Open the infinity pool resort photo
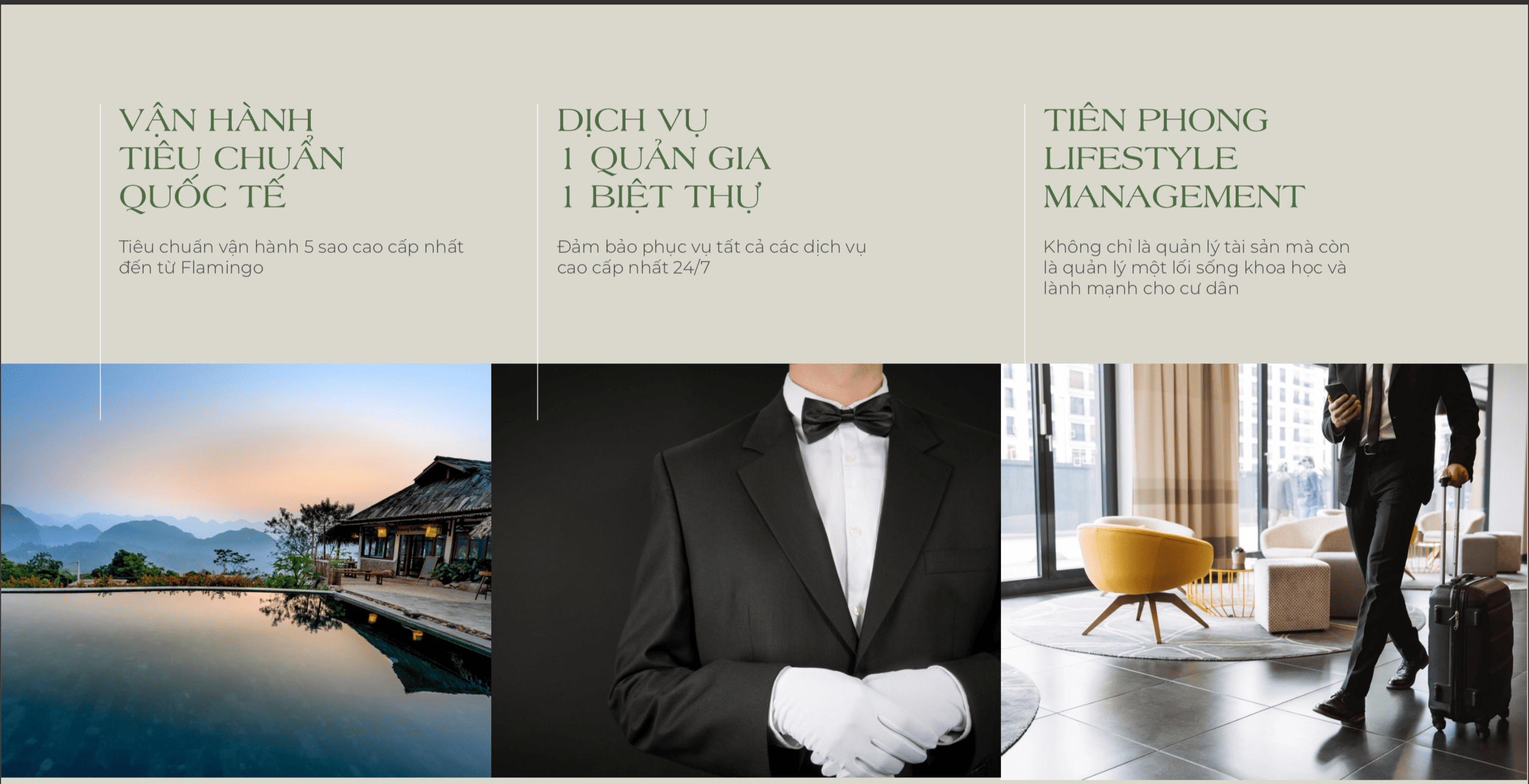Screen dimensions: 1529x784 coord(246,571)
